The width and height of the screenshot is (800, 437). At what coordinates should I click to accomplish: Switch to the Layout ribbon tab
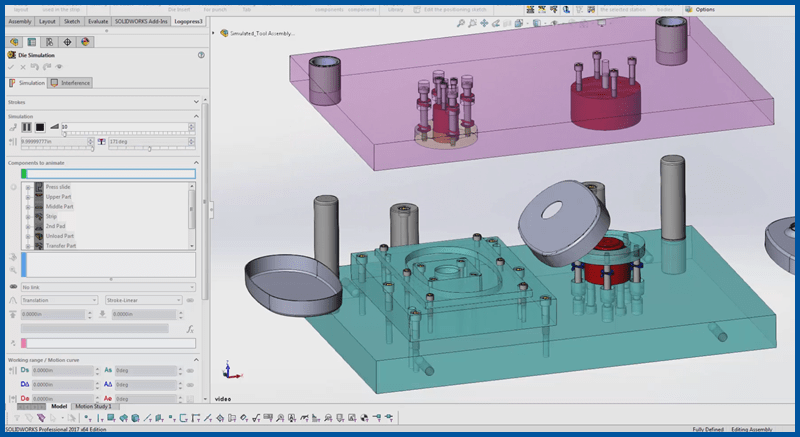[x=47, y=21]
